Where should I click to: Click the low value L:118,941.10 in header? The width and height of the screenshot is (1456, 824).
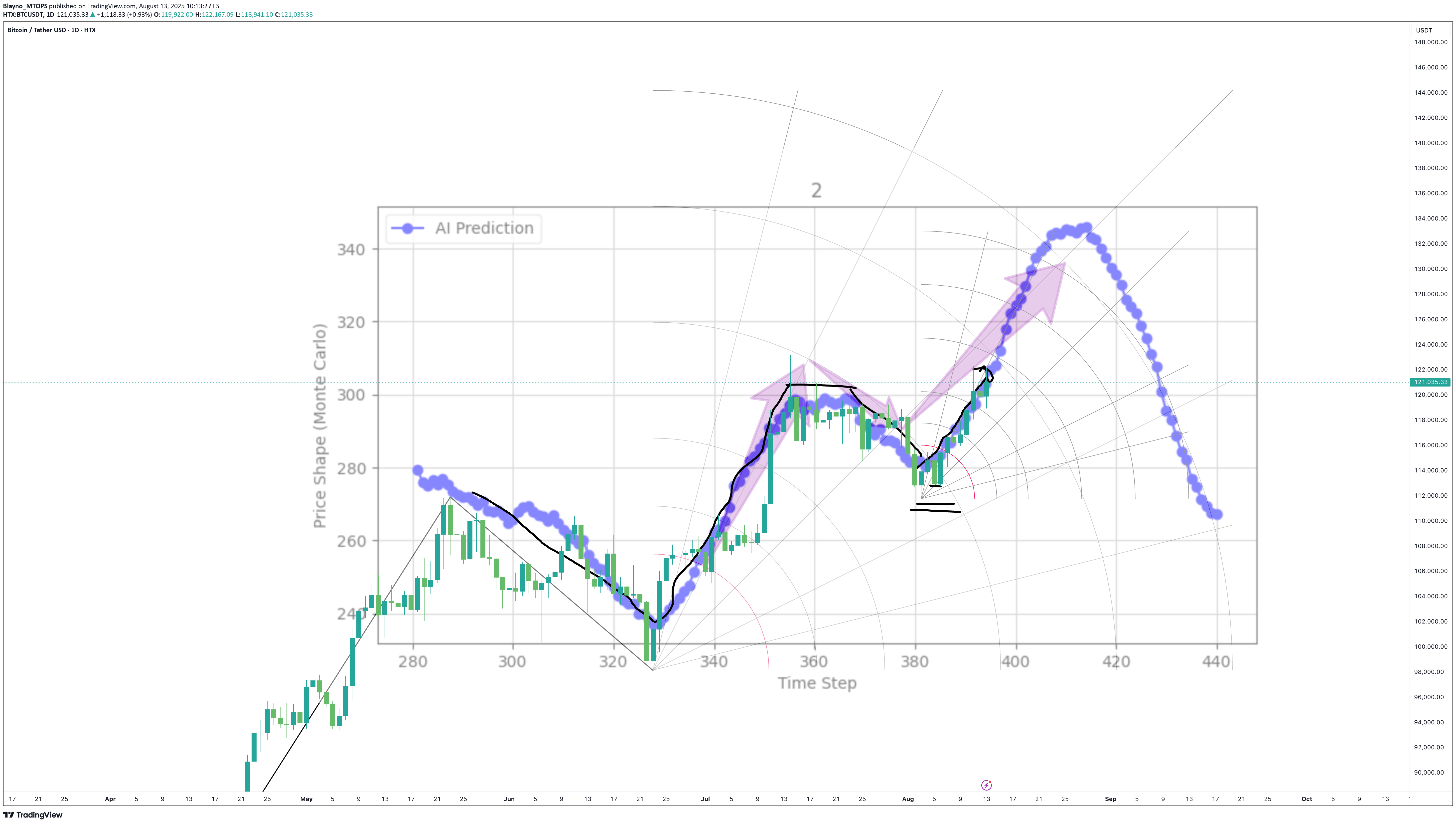point(255,15)
